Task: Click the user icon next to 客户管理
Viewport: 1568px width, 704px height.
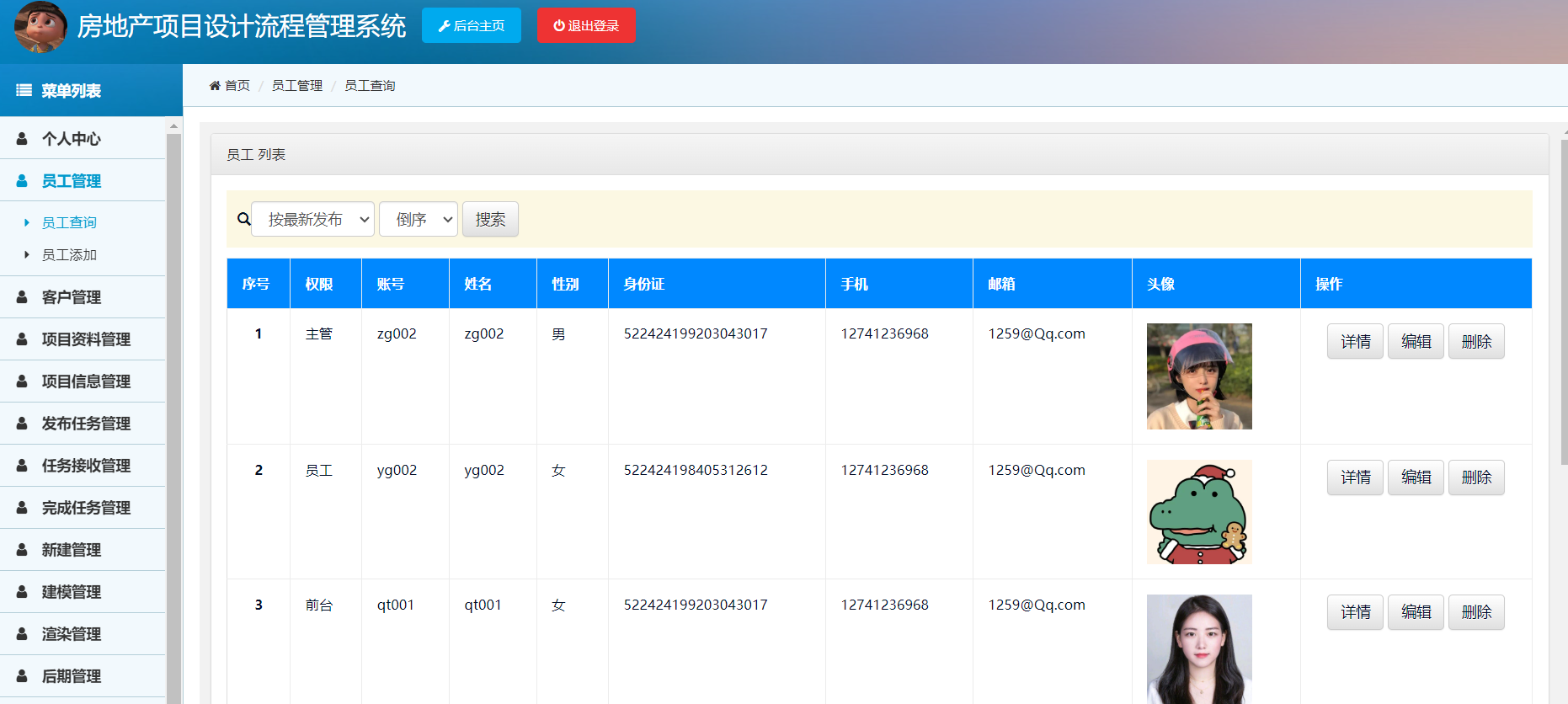Action: coord(22,296)
